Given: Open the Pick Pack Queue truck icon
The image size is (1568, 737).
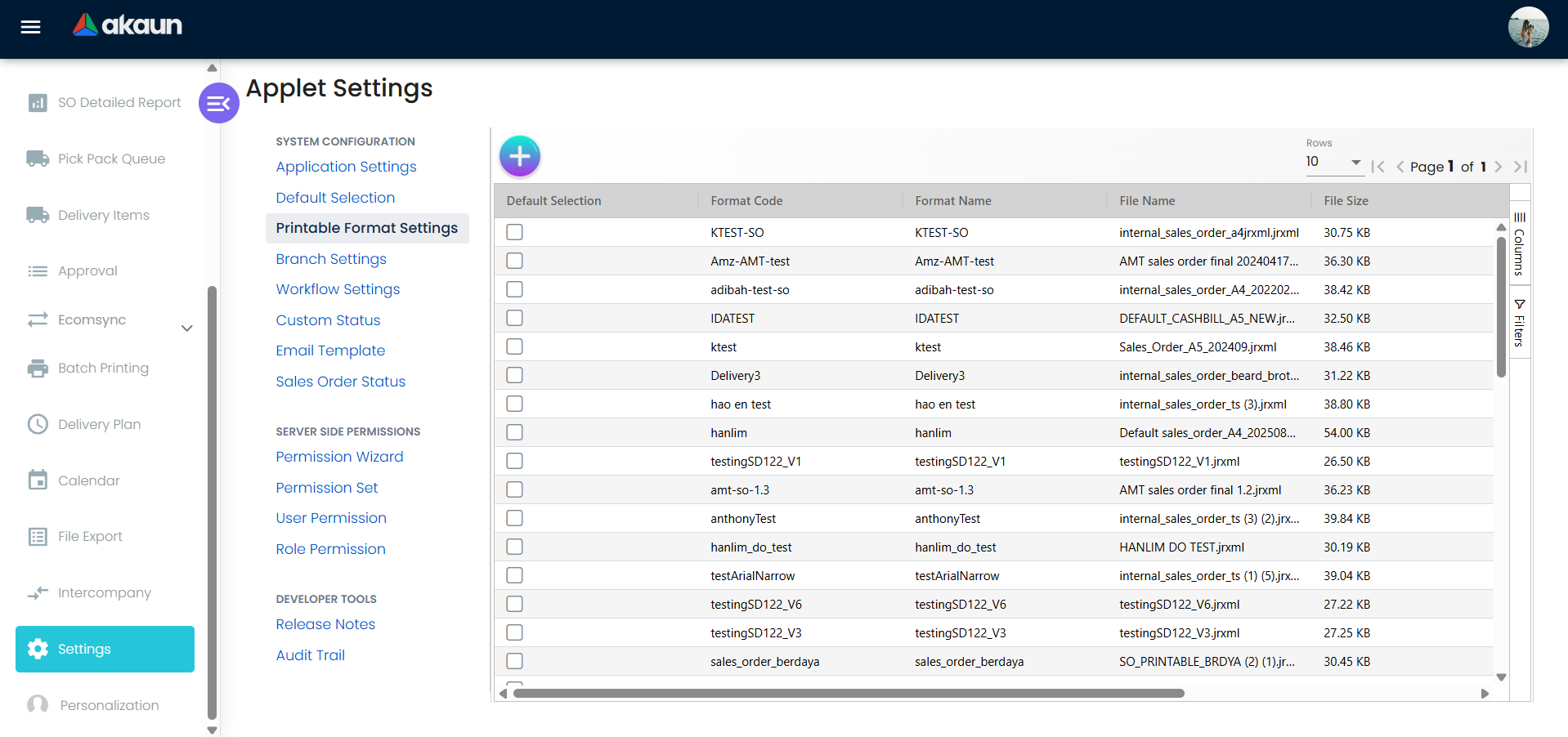Looking at the screenshot, I should pos(38,159).
